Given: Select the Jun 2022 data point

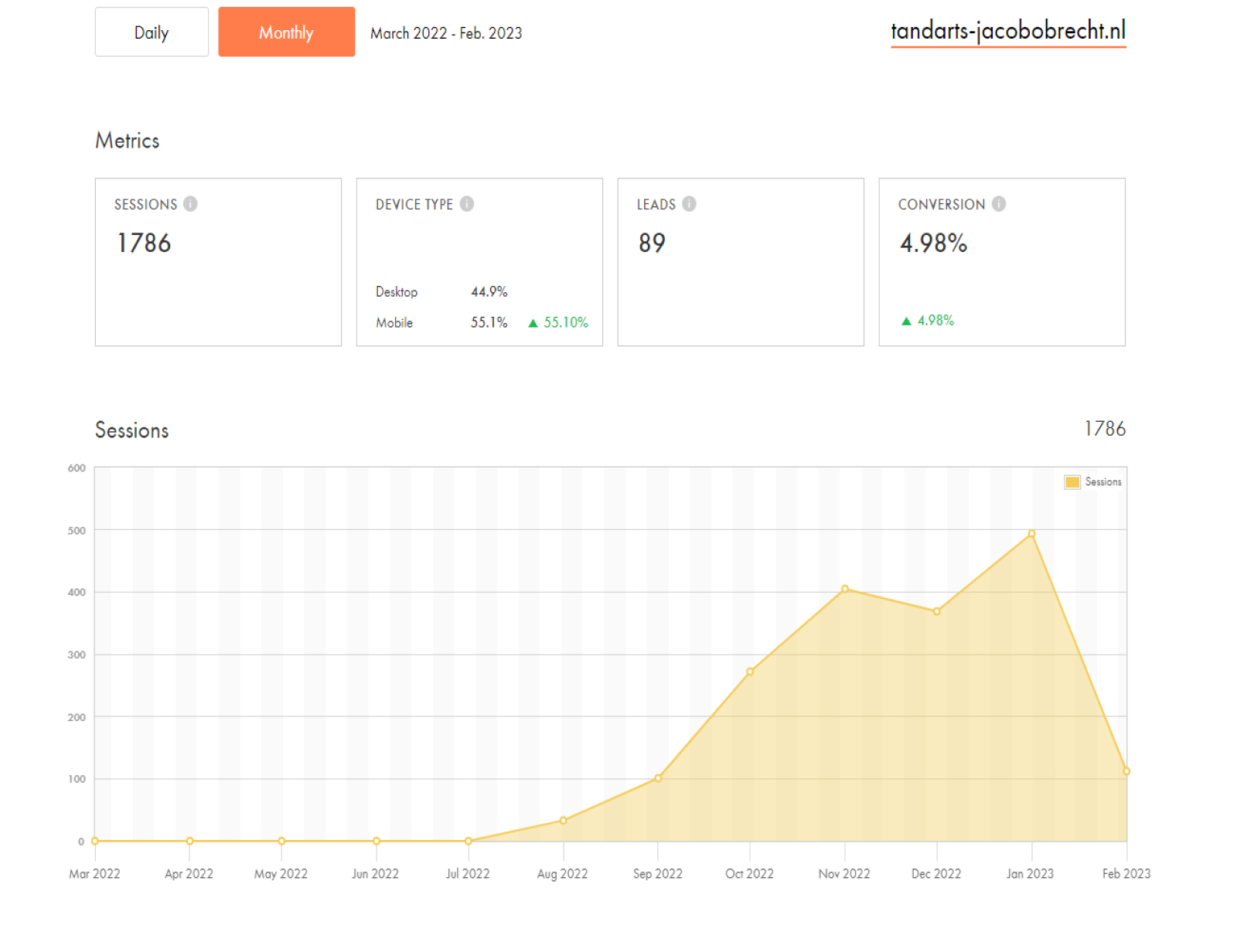Looking at the screenshot, I should [377, 841].
